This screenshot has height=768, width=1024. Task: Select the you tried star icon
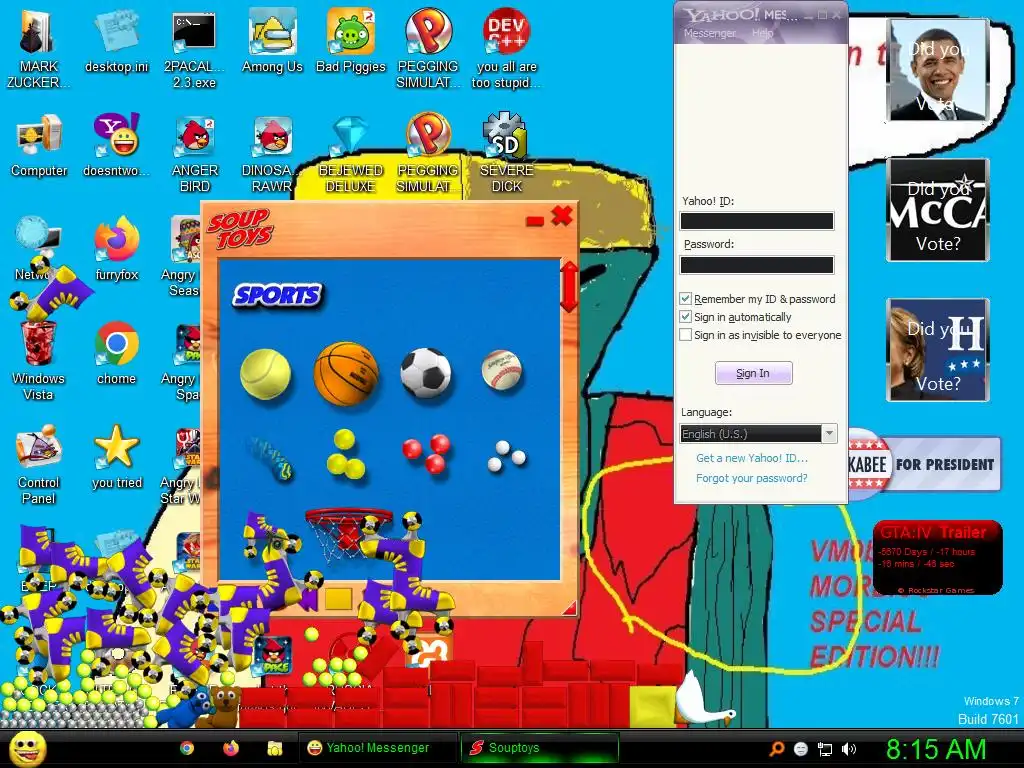[x=116, y=457]
